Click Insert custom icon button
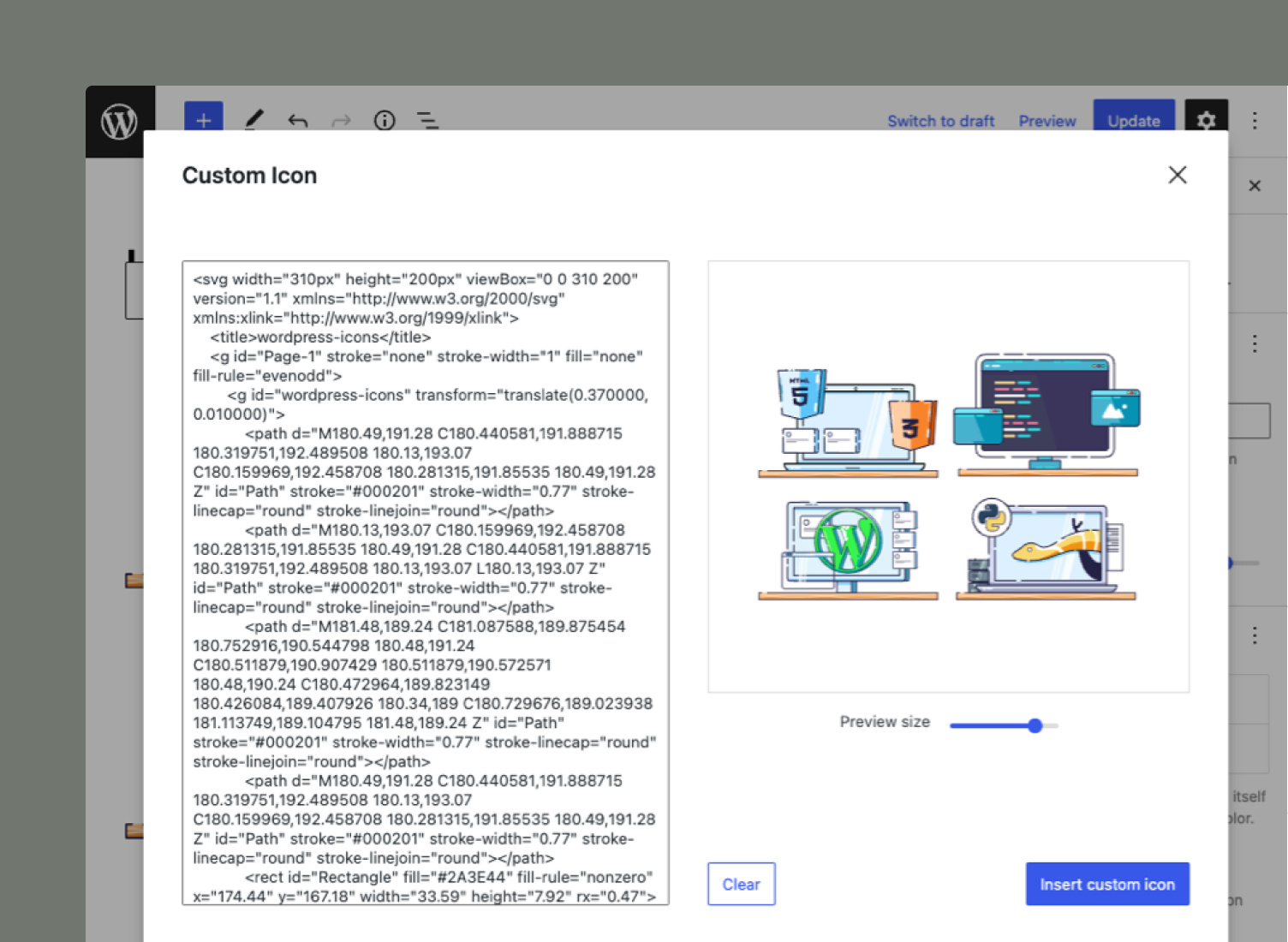1288x942 pixels. 1107,884
